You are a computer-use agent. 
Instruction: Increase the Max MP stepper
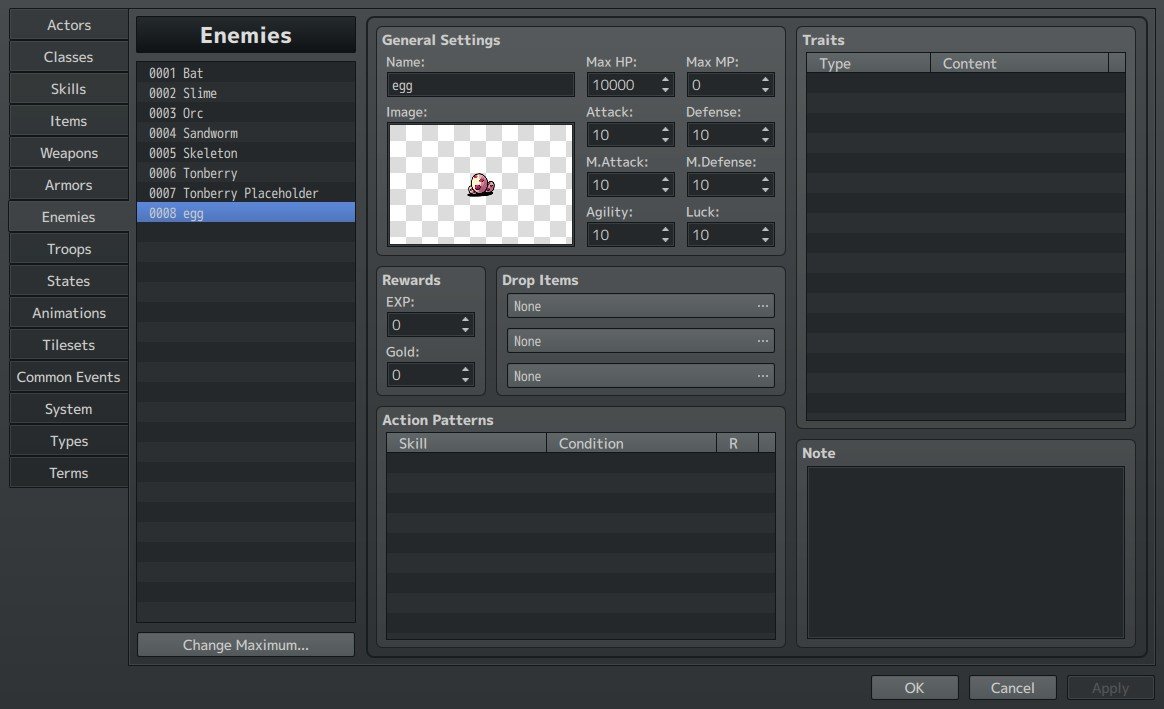(x=765, y=79)
